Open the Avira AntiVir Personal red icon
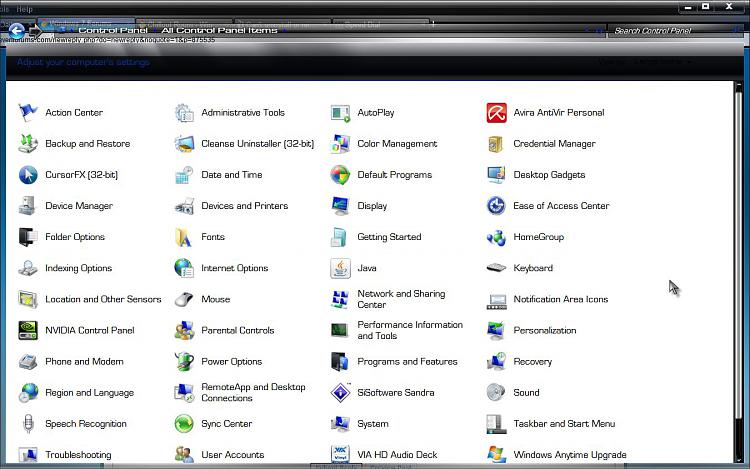The height and width of the screenshot is (469, 750). coord(496,113)
